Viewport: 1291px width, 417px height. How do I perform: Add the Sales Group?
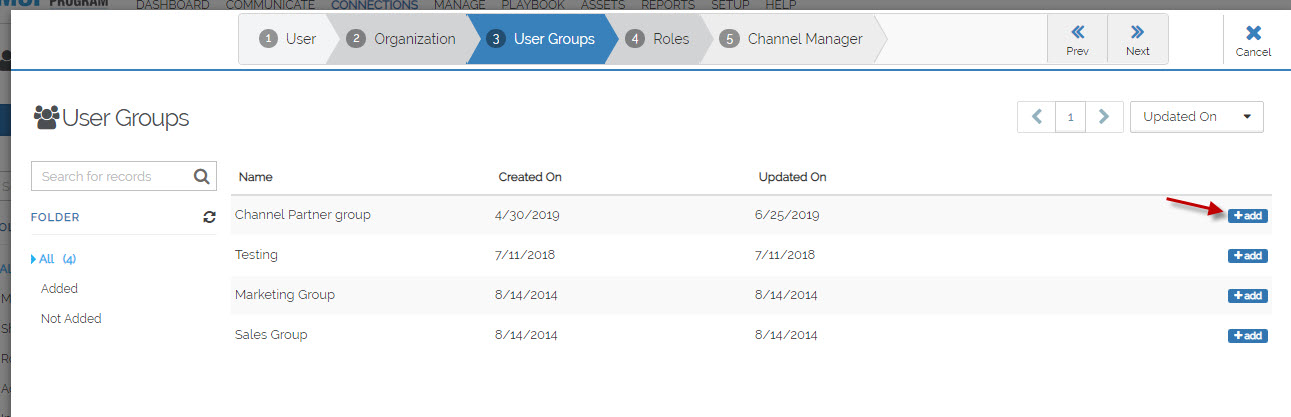(x=1248, y=336)
